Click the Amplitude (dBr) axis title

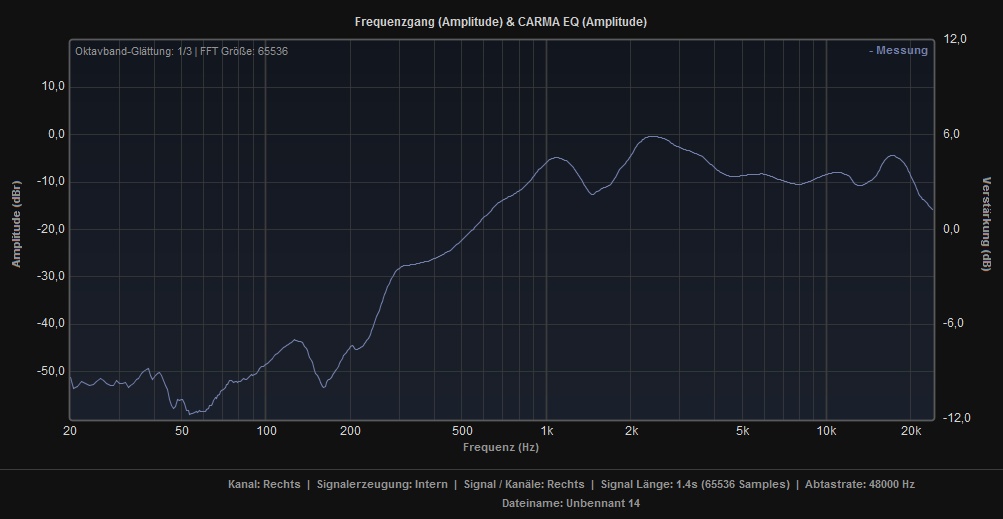click(x=17, y=229)
